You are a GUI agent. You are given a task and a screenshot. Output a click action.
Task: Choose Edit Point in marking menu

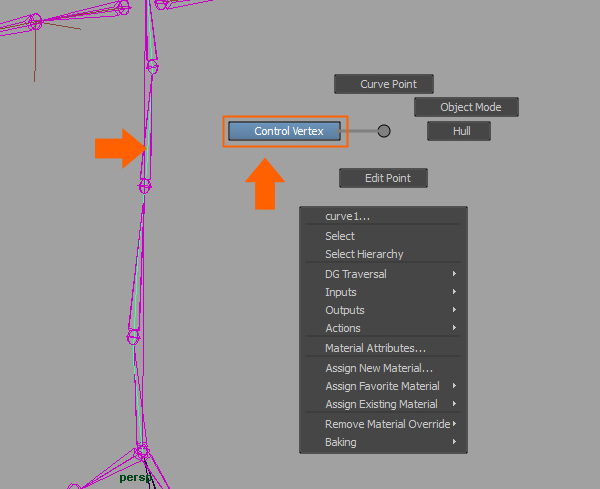(383, 178)
